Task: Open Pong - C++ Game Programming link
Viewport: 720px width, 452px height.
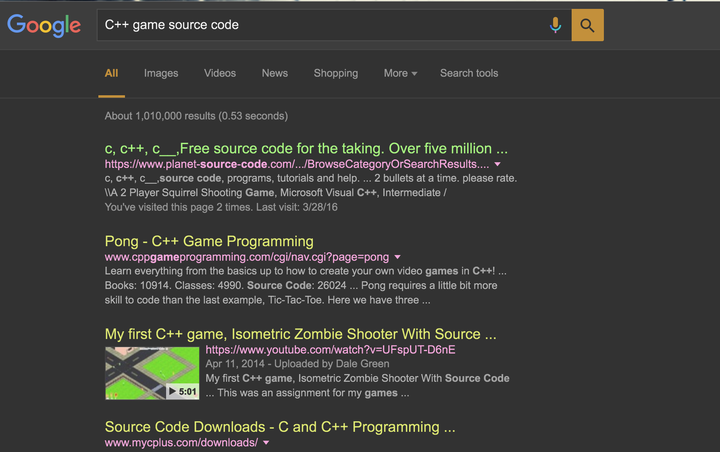Action: click(x=209, y=241)
